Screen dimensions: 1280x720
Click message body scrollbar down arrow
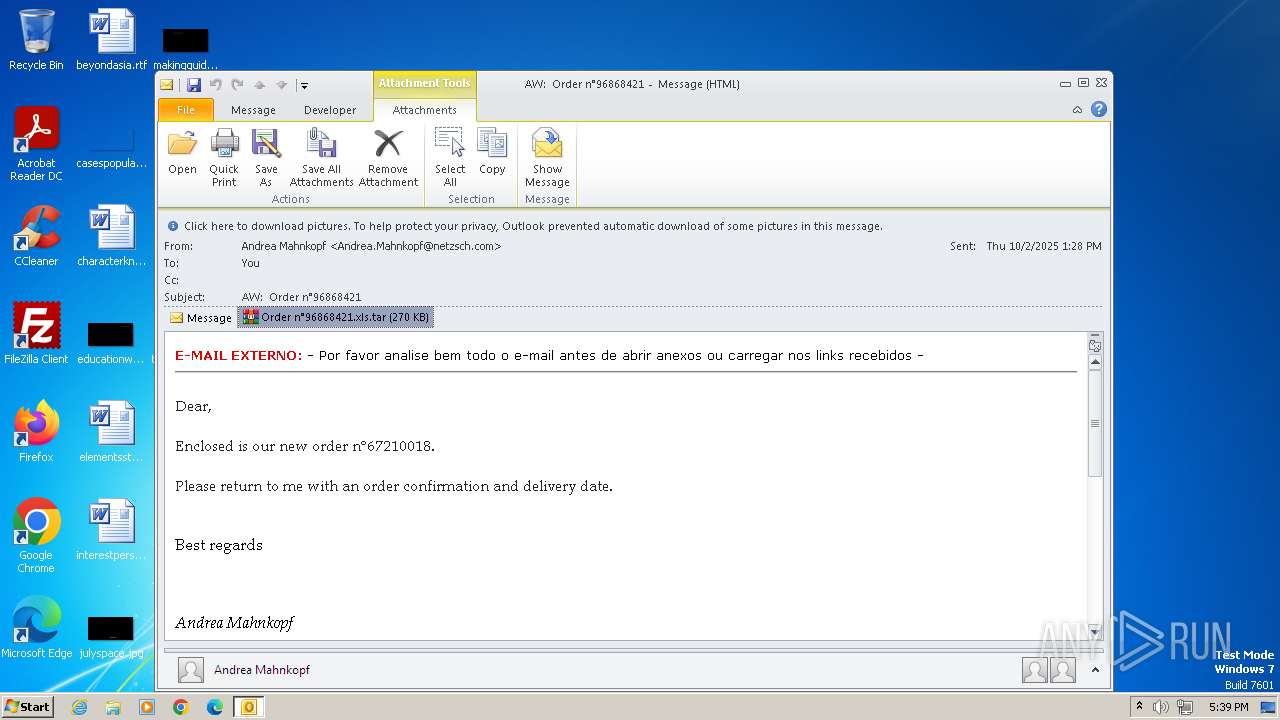(1095, 632)
